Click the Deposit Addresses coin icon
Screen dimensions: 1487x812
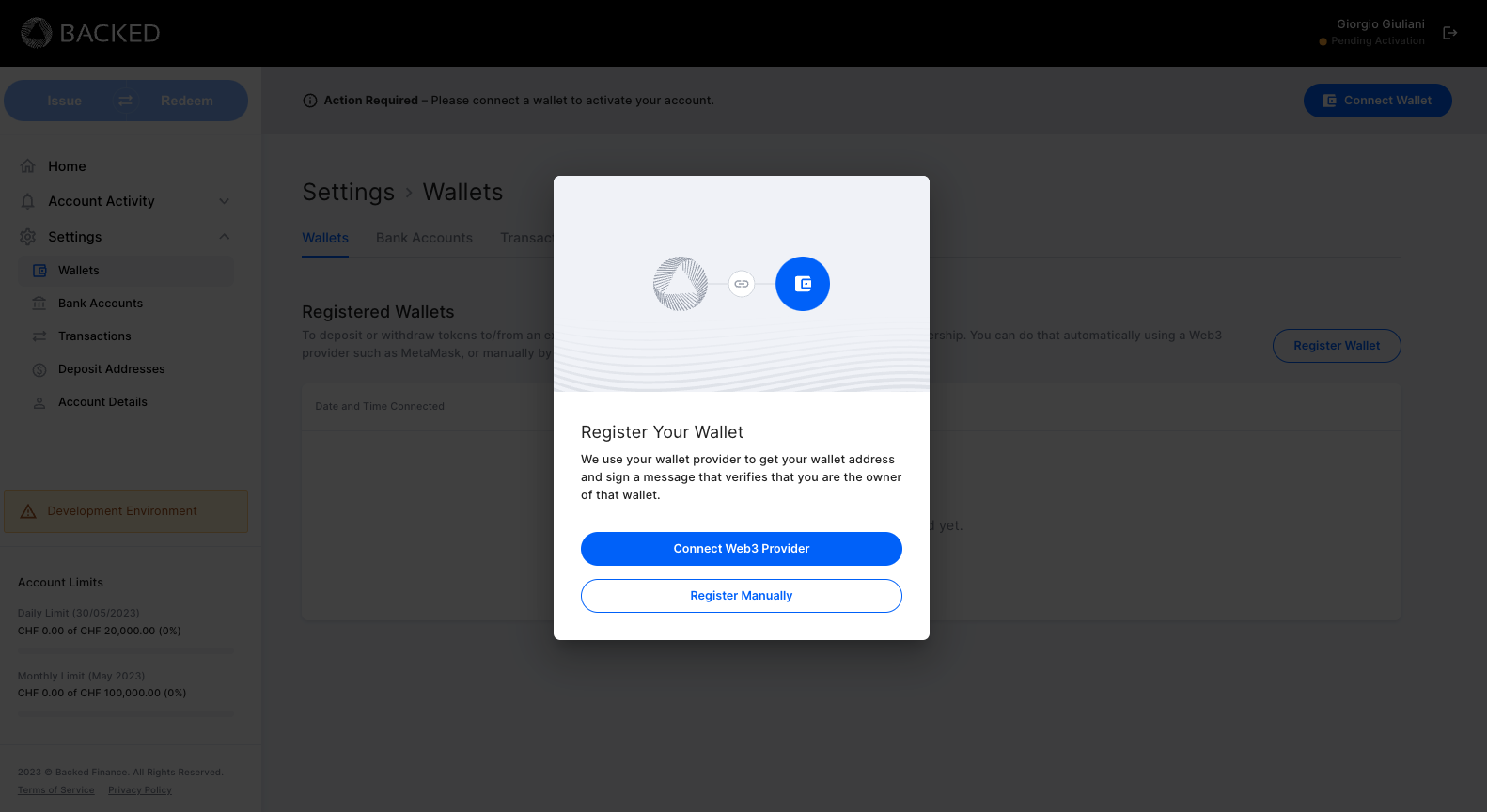pos(39,369)
